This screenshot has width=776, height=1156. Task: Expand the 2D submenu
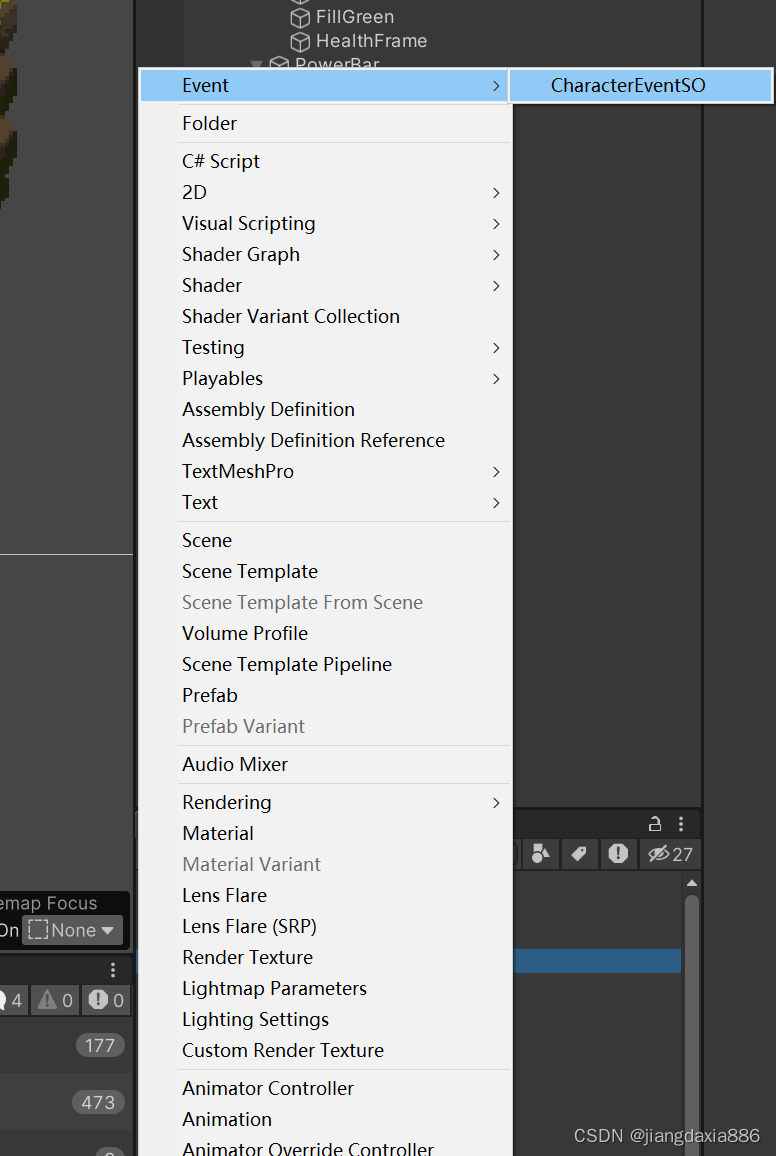click(x=325, y=192)
